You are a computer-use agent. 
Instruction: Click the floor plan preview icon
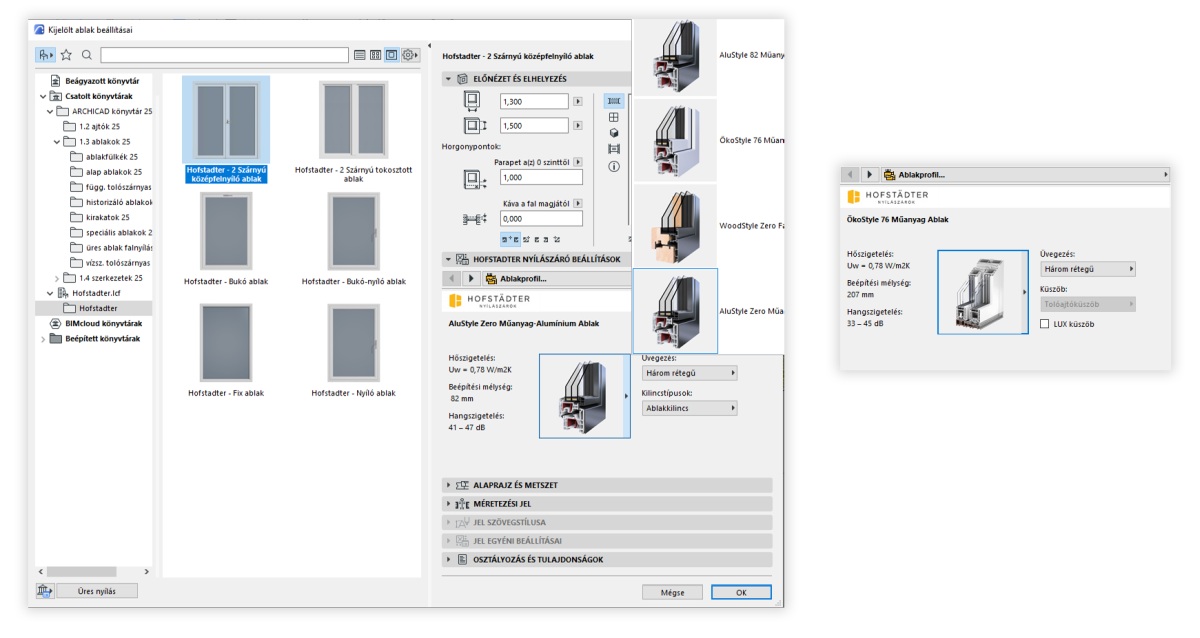pos(614,101)
